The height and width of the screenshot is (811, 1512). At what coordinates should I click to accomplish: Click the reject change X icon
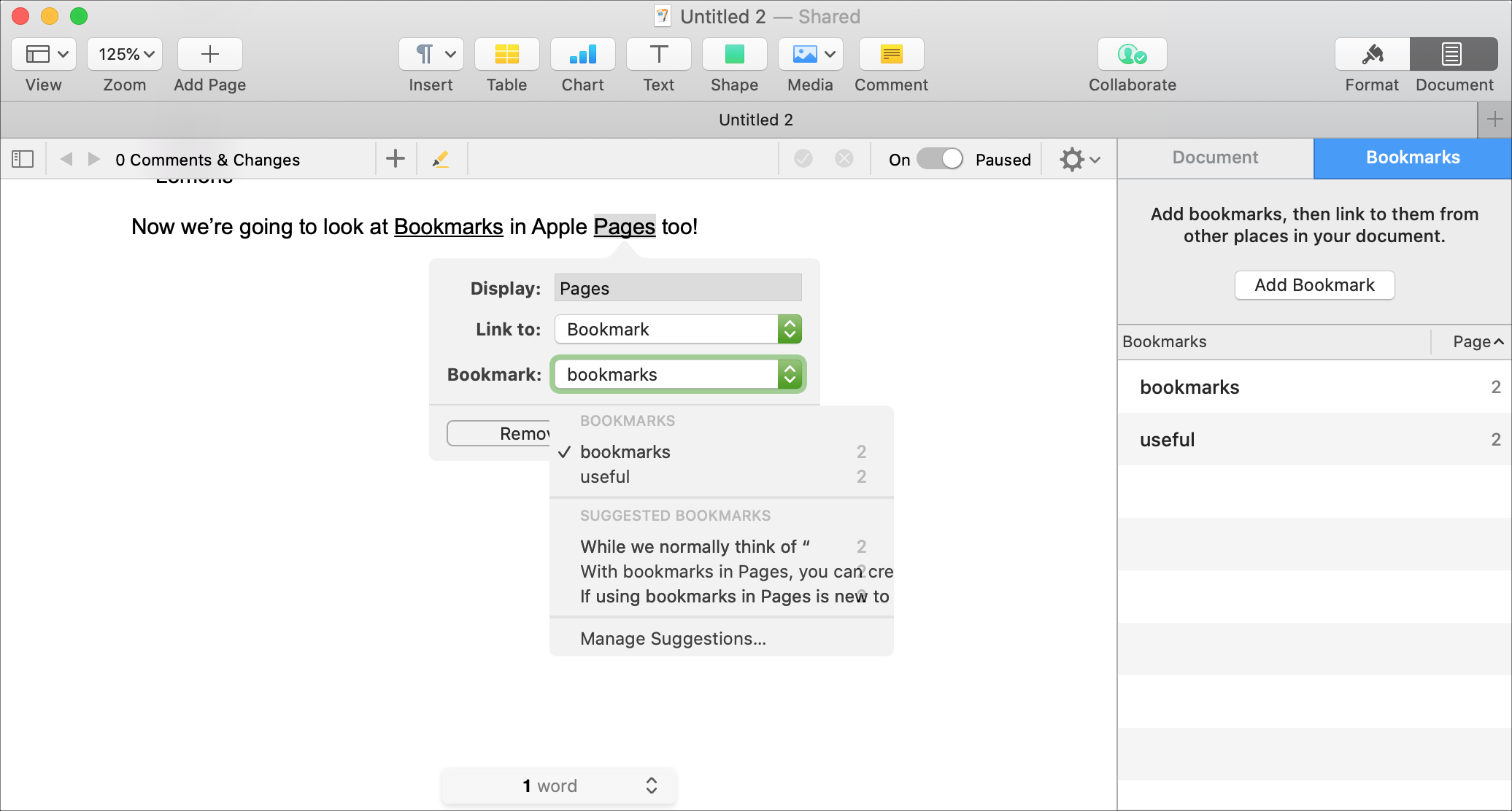coord(844,159)
